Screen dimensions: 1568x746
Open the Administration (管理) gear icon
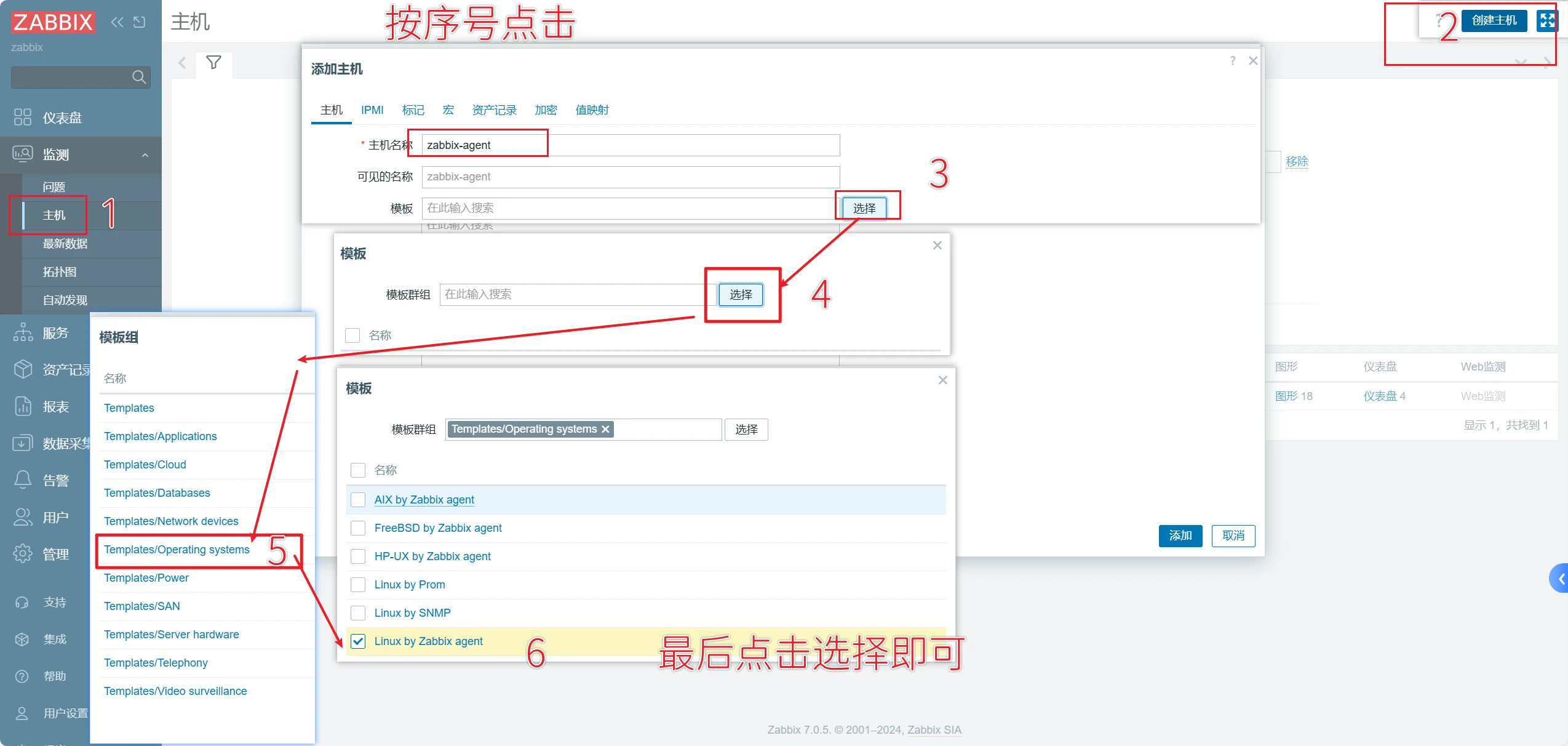point(23,553)
